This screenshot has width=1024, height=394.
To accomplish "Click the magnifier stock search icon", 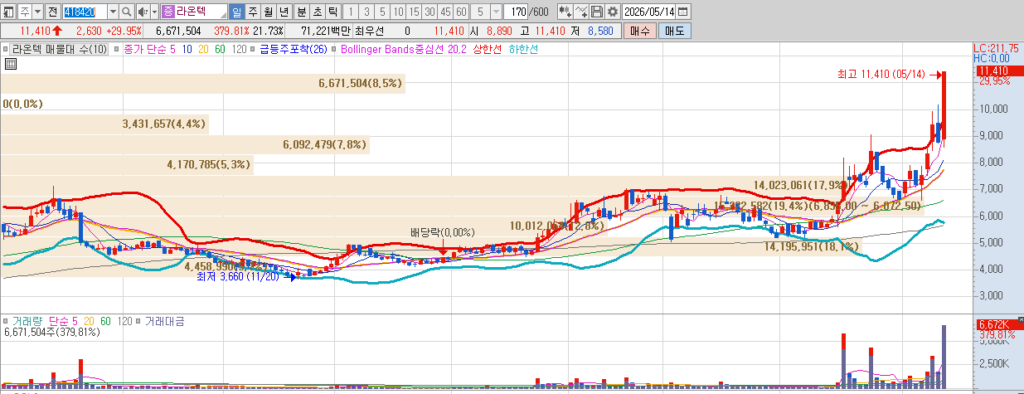I will click(126, 12).
